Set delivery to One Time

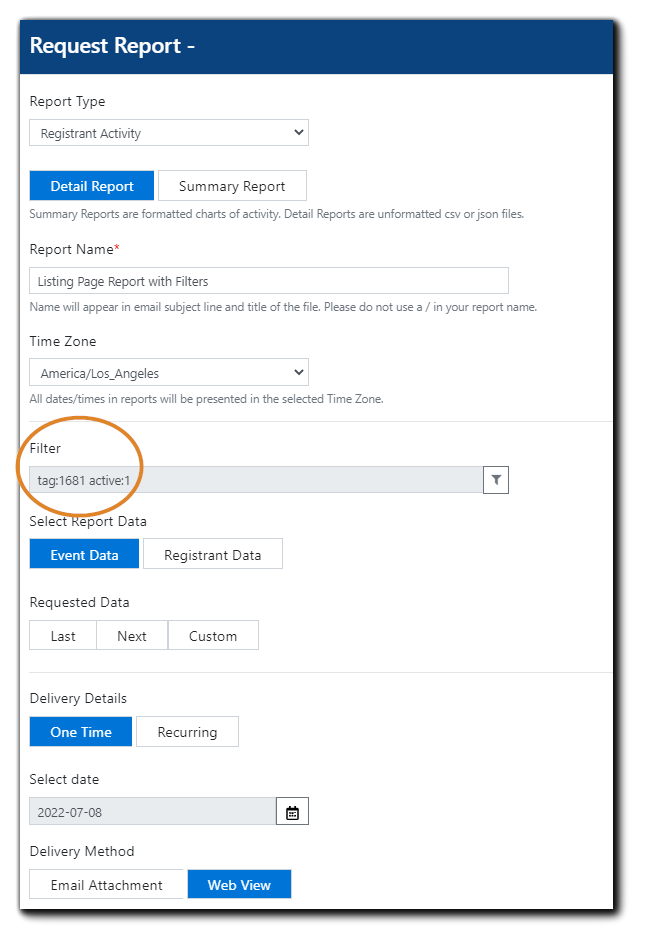point(81,732)
